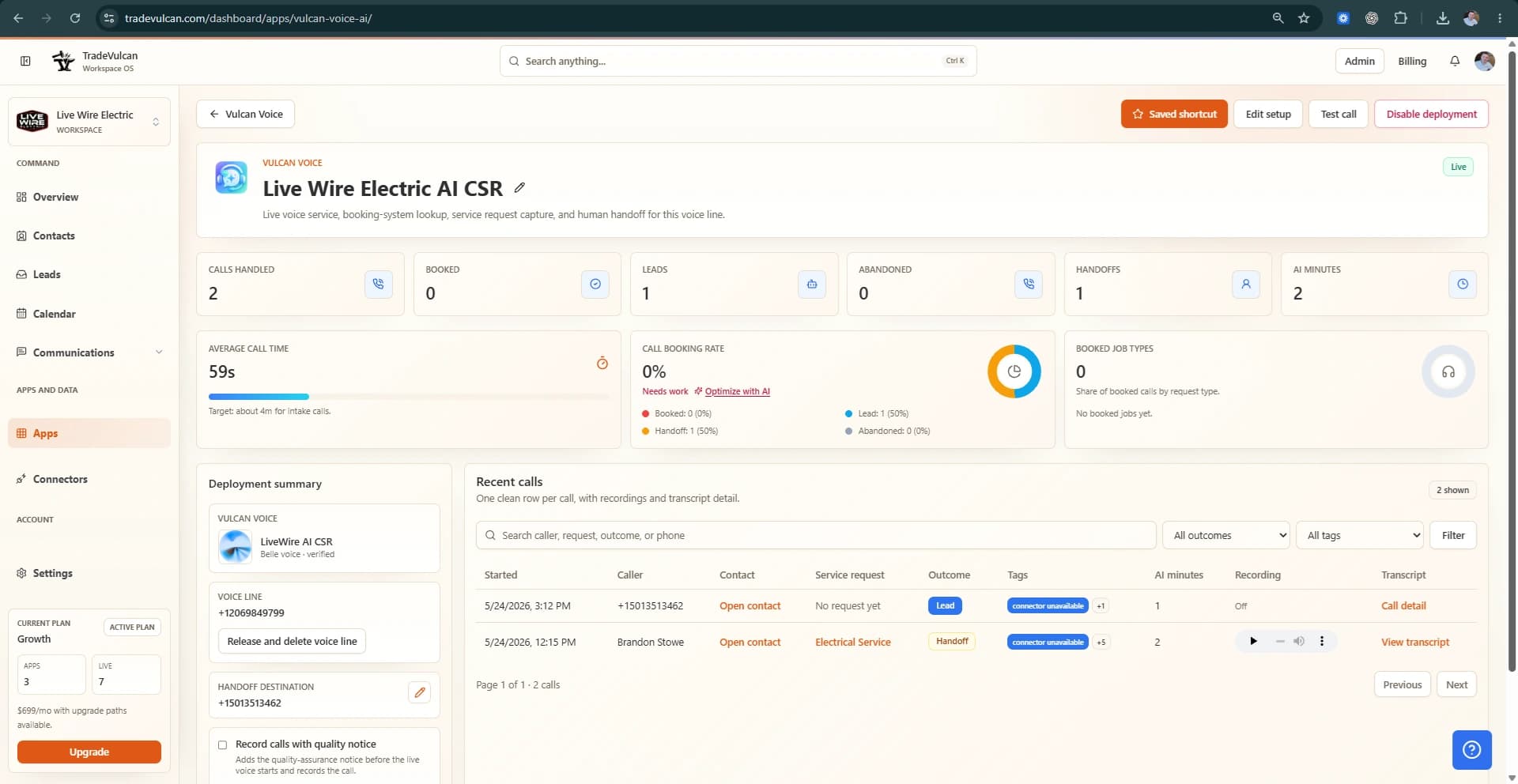Click the average call time stopwatch icon
The height and width of the screenshot is (784, 1518).
point(602,363)
